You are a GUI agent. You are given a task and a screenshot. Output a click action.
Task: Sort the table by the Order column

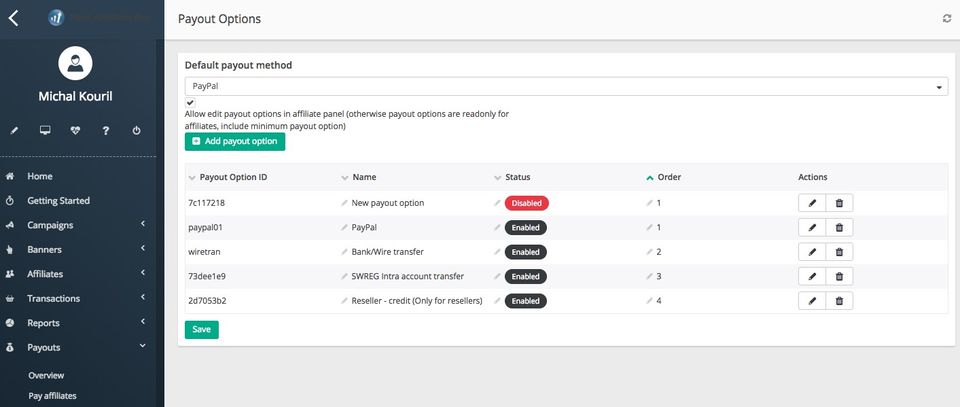coord(668,177)
